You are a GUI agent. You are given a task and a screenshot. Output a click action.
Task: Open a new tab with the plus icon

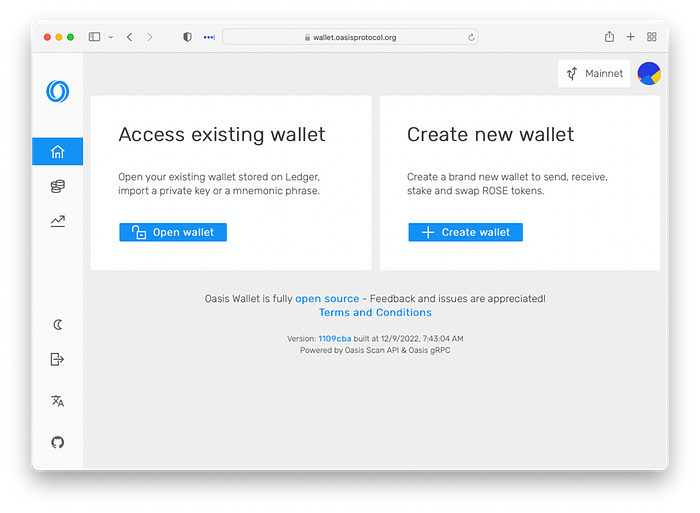(630, 37)
